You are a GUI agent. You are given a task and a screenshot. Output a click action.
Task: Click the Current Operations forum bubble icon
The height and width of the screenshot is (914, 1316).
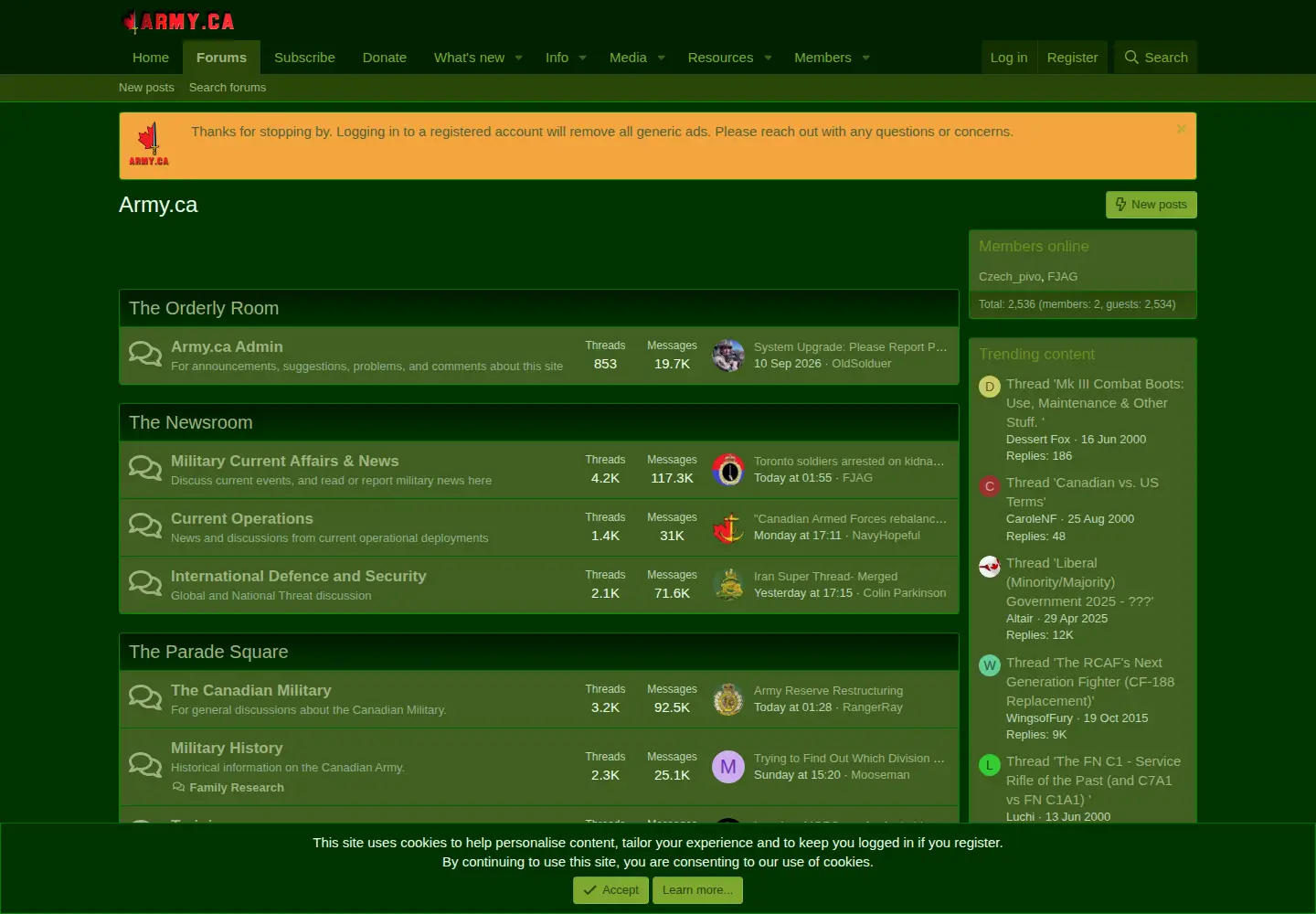click(x=145, y=525)
